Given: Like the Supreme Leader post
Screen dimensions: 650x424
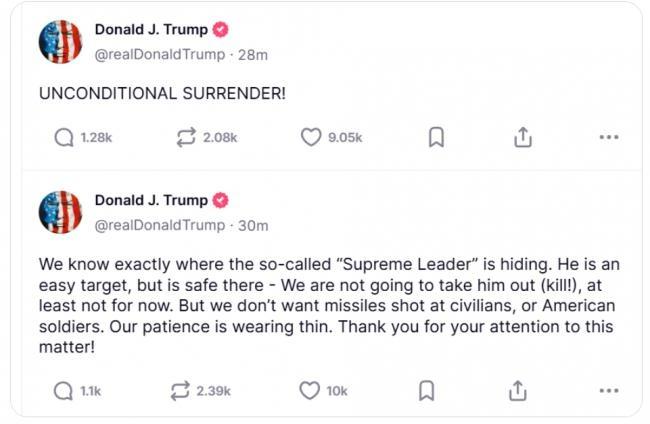Looking at the screenshot, I should click(310, 391).
